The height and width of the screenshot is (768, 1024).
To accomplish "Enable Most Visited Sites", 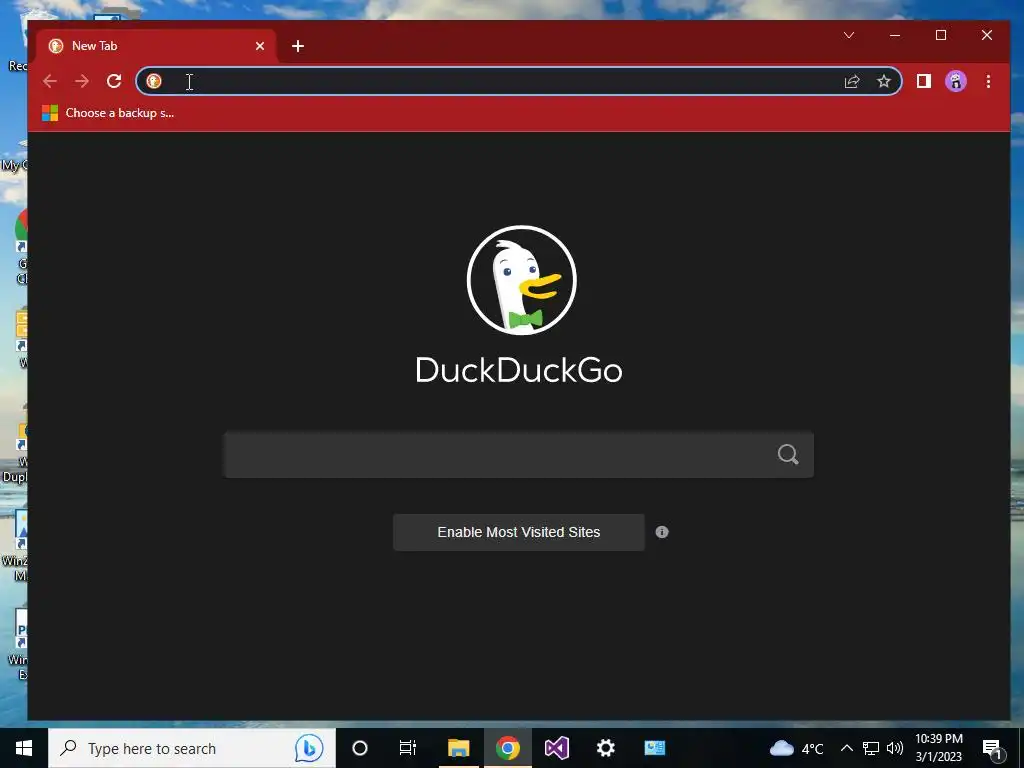I will click(x=519, y=532).
